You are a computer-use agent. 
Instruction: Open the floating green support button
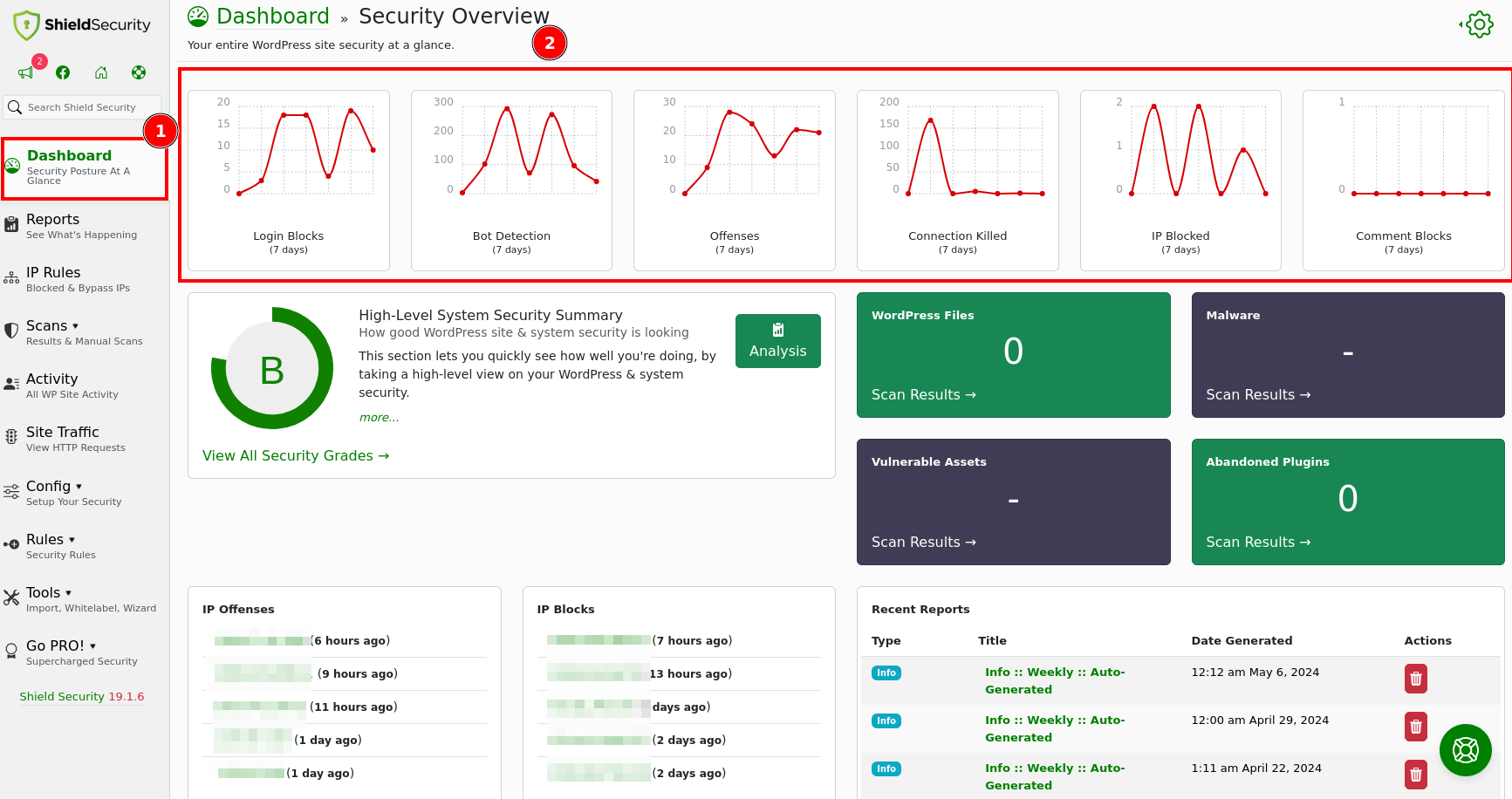1465,750
